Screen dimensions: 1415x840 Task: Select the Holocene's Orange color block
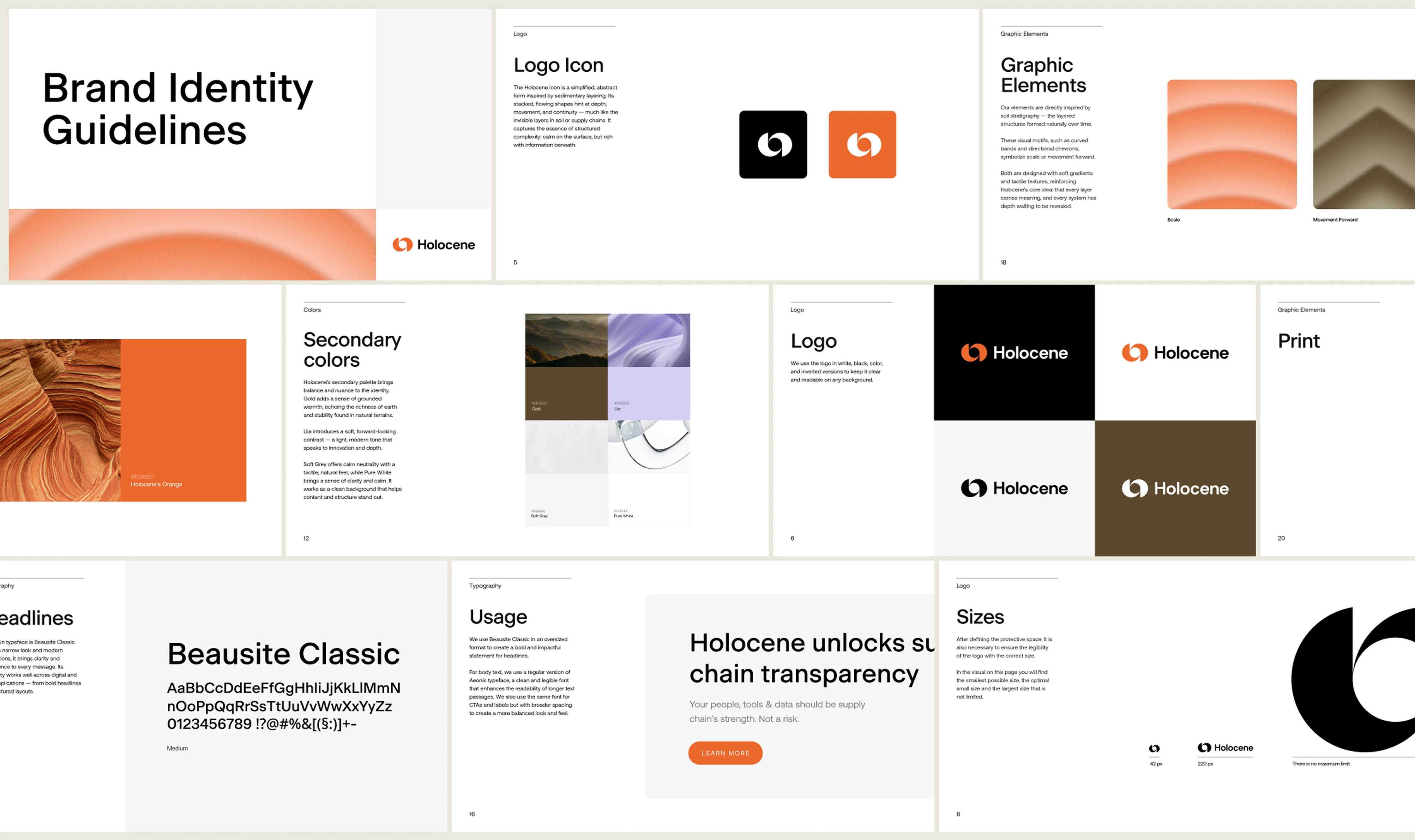click(183, 420)
